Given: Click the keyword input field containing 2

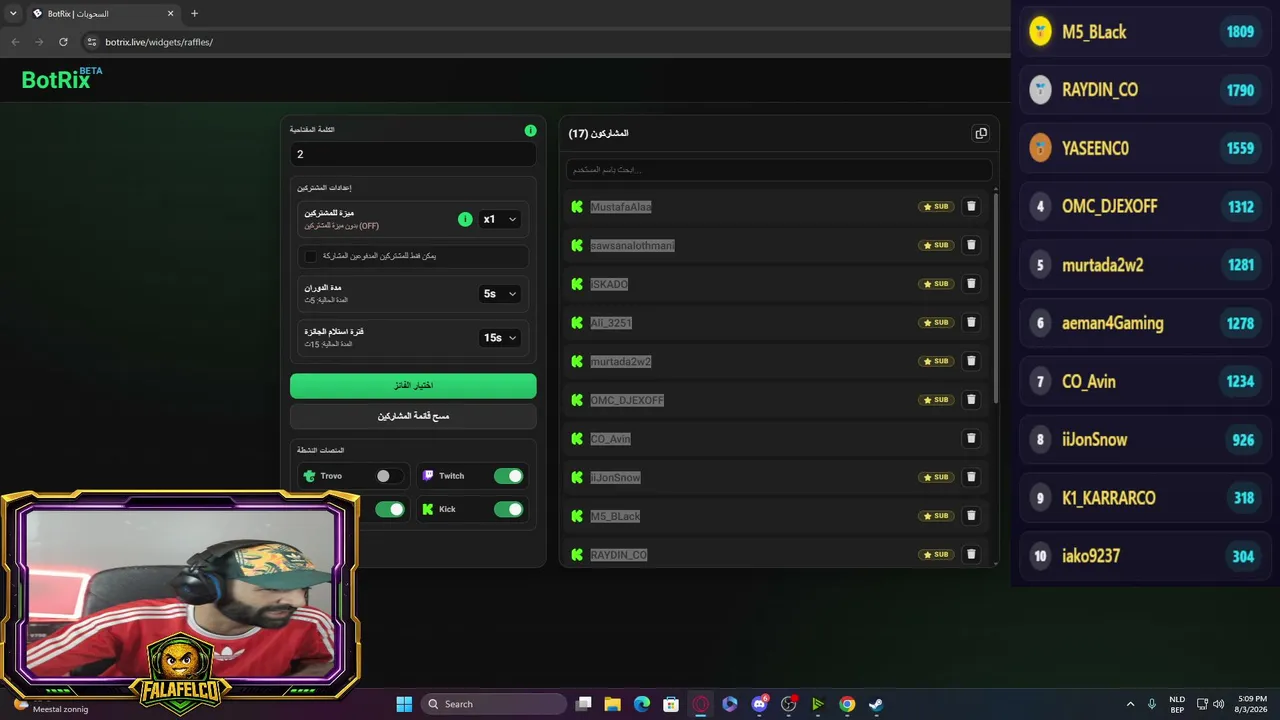Looking at the screenshot, I should pos(413,154).
